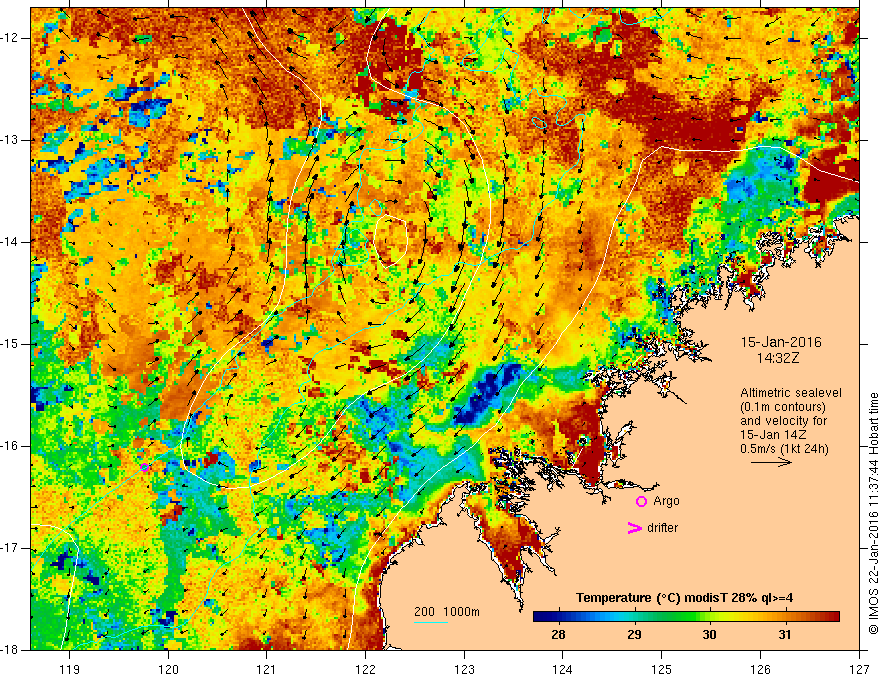
Task: Click the 0.5m/s velocity scale arrow
Action: [x=771, y=462]
